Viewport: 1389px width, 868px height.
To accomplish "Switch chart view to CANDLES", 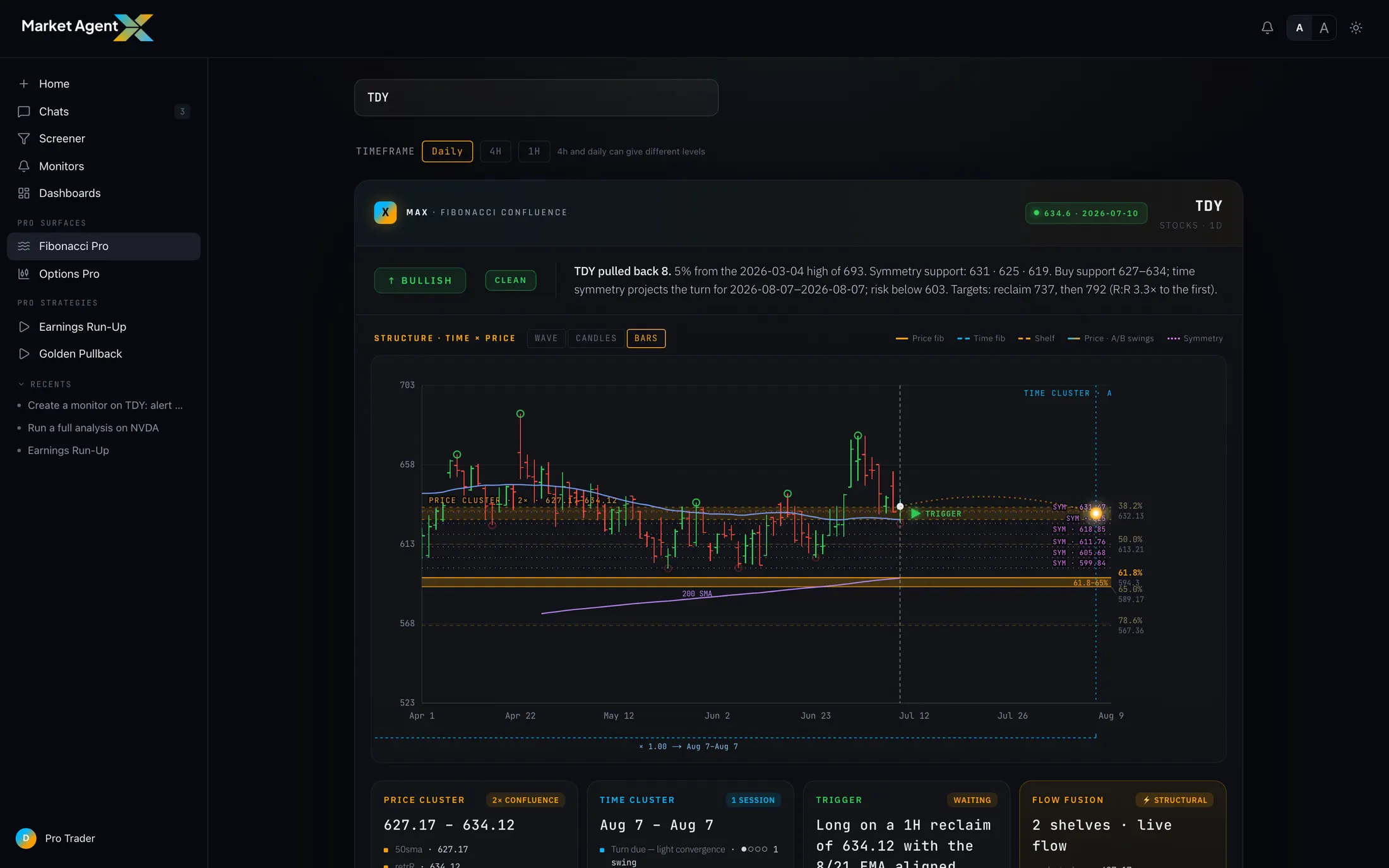I will (596, 338).
